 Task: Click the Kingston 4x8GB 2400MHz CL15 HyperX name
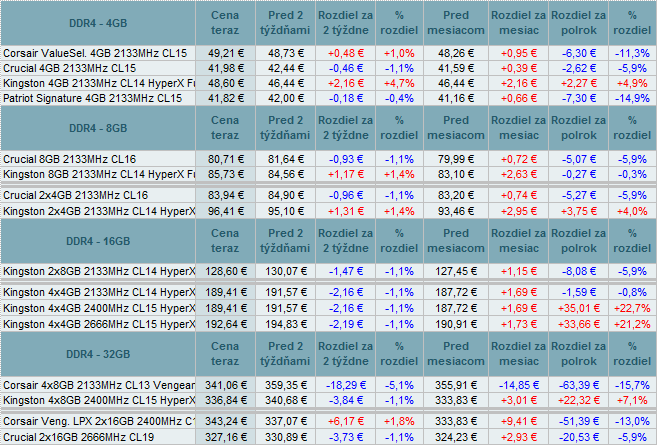99,400
